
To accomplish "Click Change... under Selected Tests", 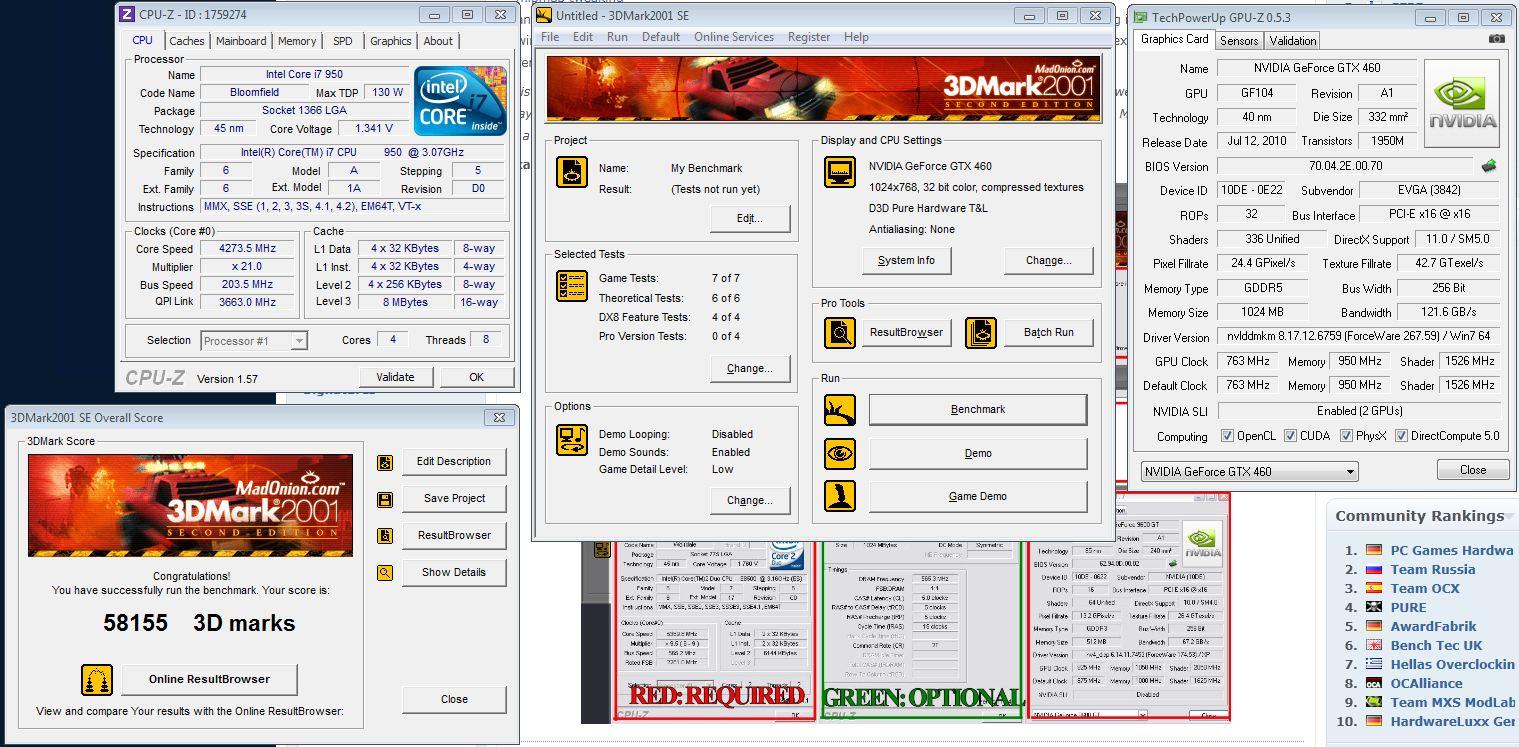I will (750, 368).
